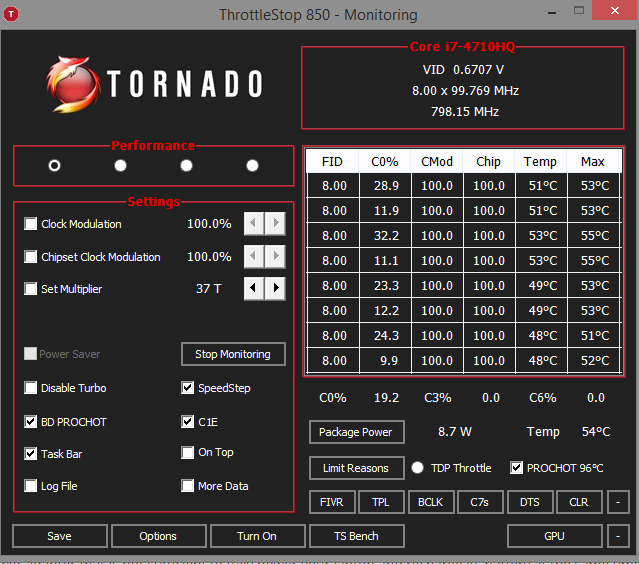This screenshot has width=639, height=564.
Task: Launch TS Bench benchmark
Action: coord(357,536)
